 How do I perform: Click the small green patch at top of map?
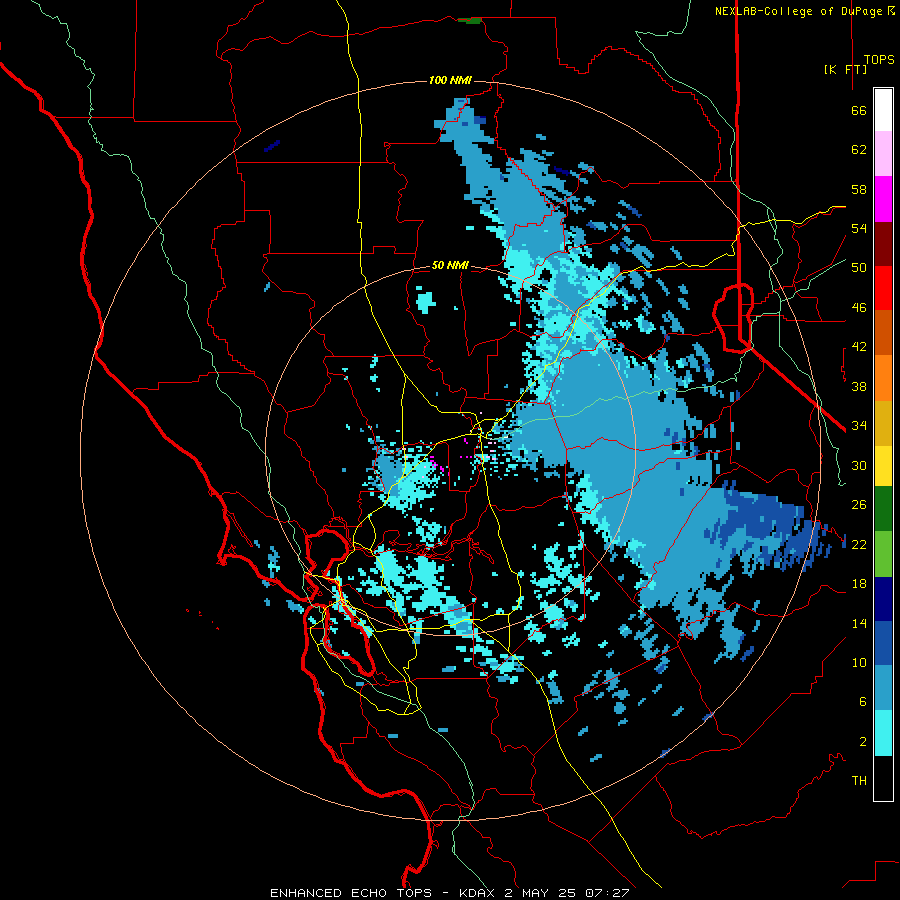click(x=473, y=21)
